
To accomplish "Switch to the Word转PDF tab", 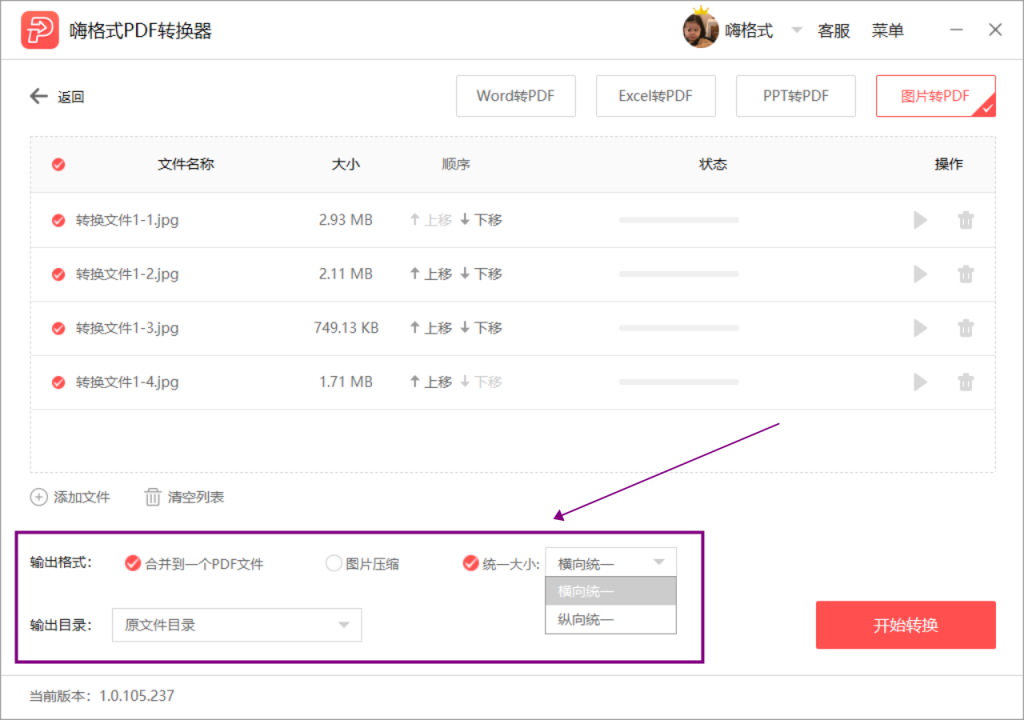I will pyautogui.click(x=515, y=96).
